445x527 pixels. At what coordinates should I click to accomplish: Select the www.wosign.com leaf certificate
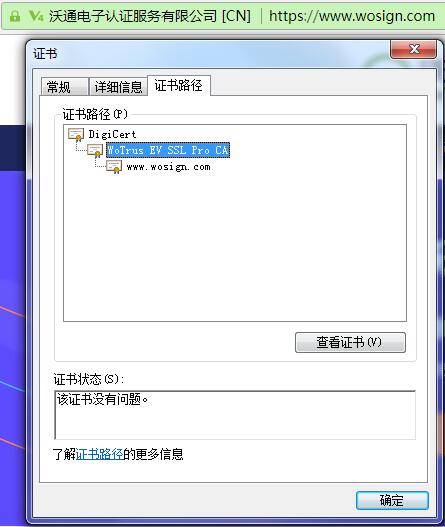coord(168,167)
